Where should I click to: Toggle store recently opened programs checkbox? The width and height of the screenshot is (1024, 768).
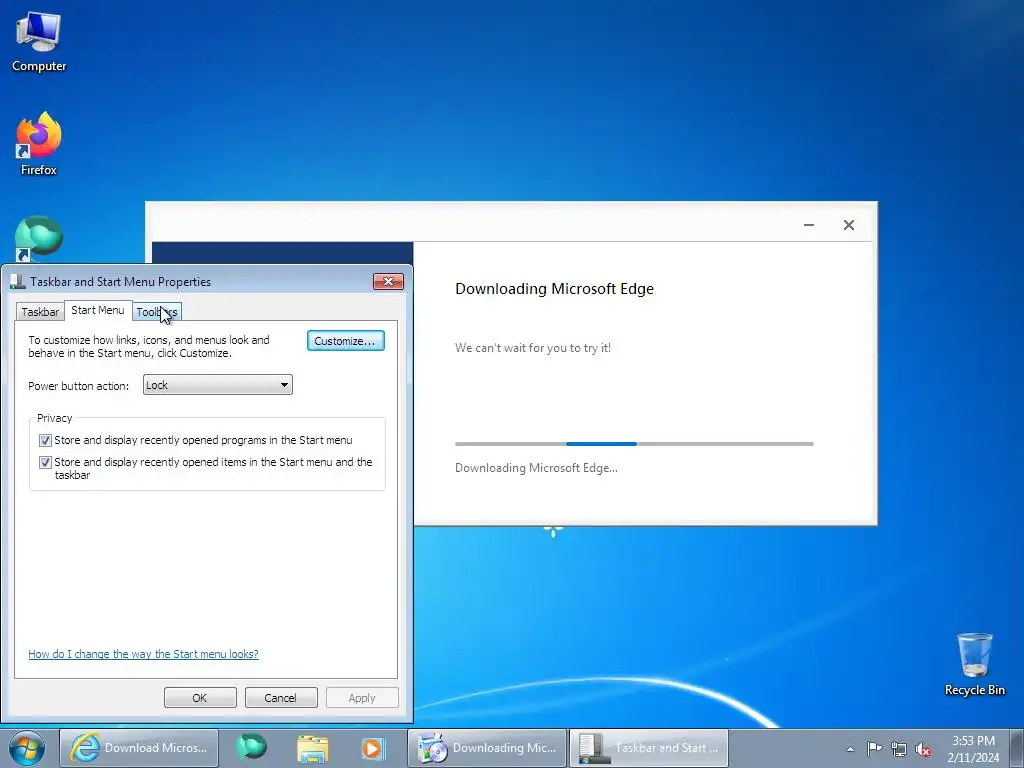[45, 440]
